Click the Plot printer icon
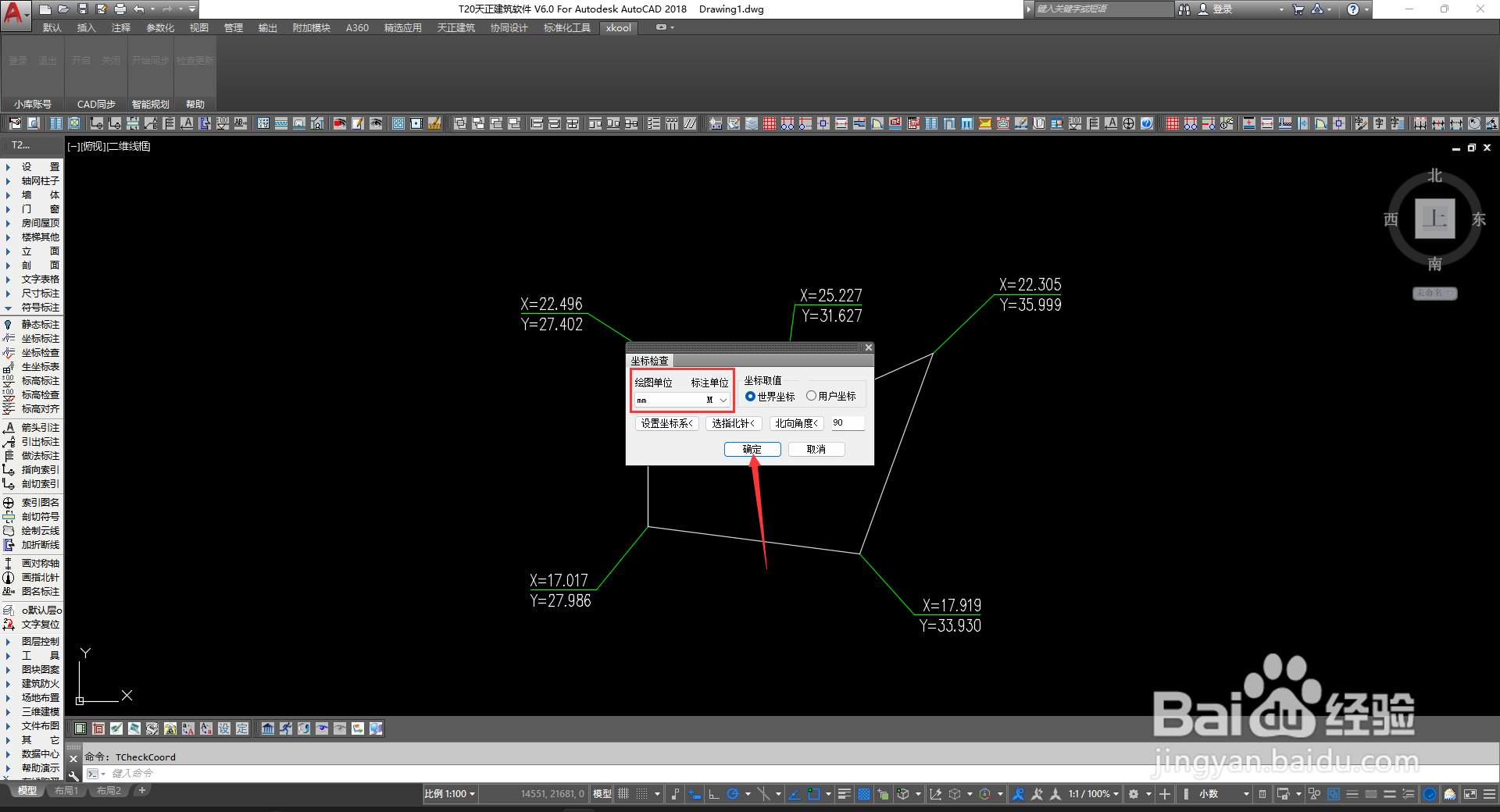Screen dimensions: 1500x812 point(120,9)
